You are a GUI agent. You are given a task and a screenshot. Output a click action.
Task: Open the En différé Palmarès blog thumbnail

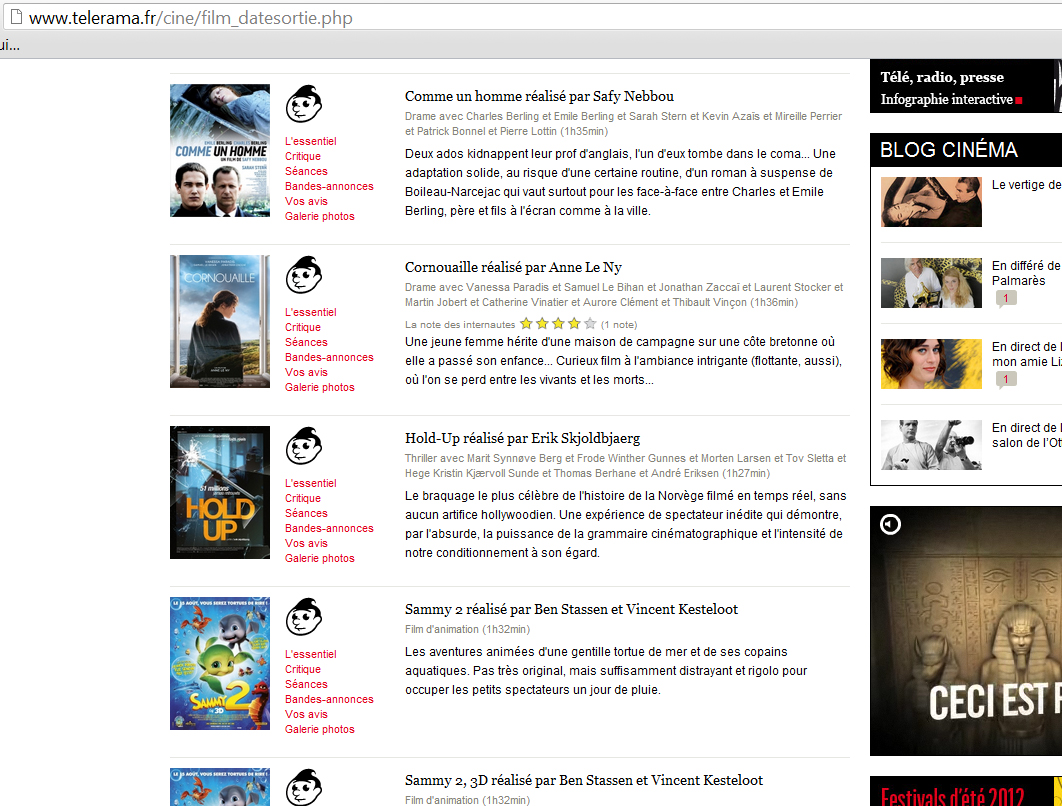pyautogui.click(x=931, y=282)
